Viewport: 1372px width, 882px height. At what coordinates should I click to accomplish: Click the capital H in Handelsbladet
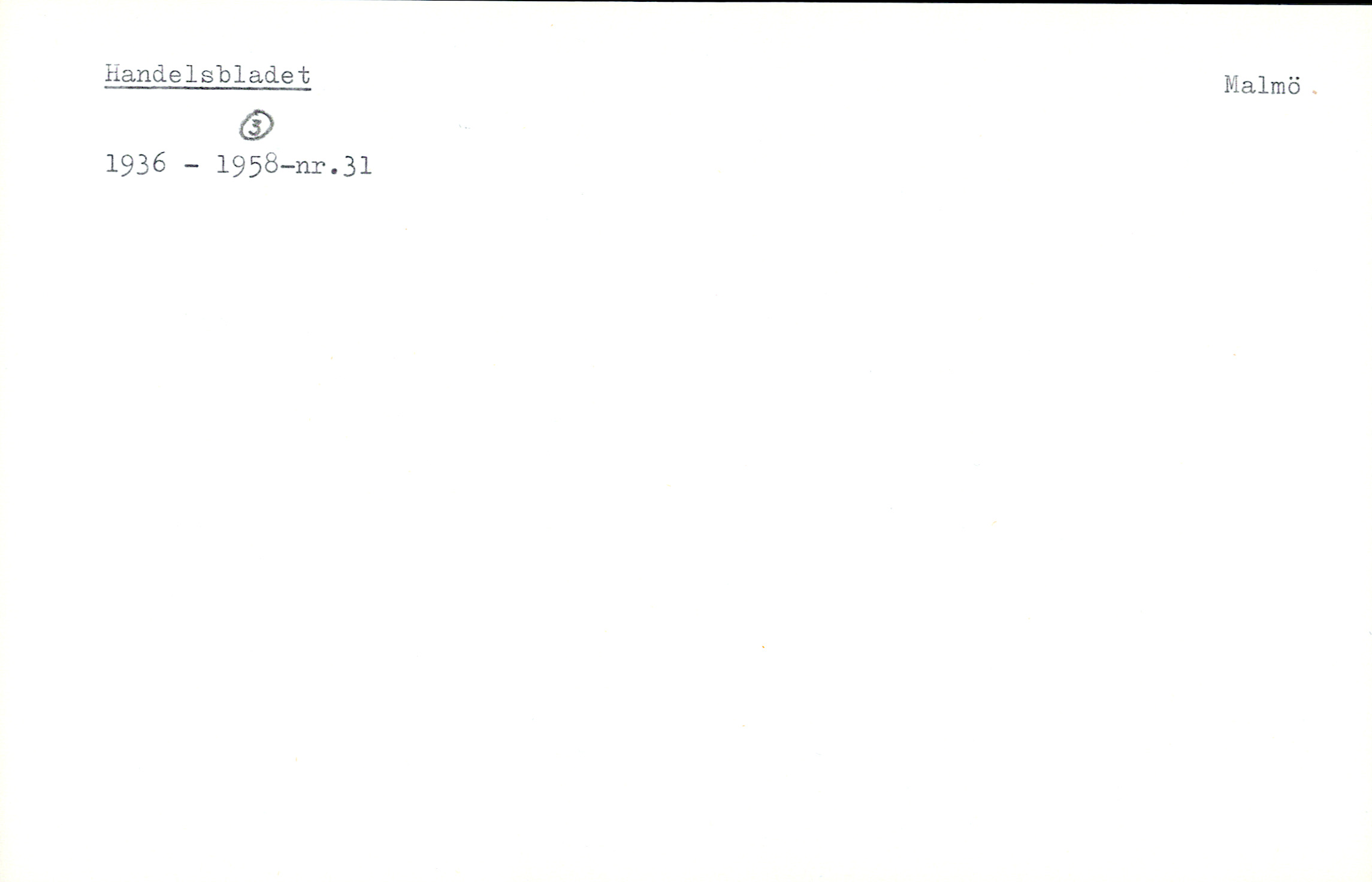coord(113,74)
